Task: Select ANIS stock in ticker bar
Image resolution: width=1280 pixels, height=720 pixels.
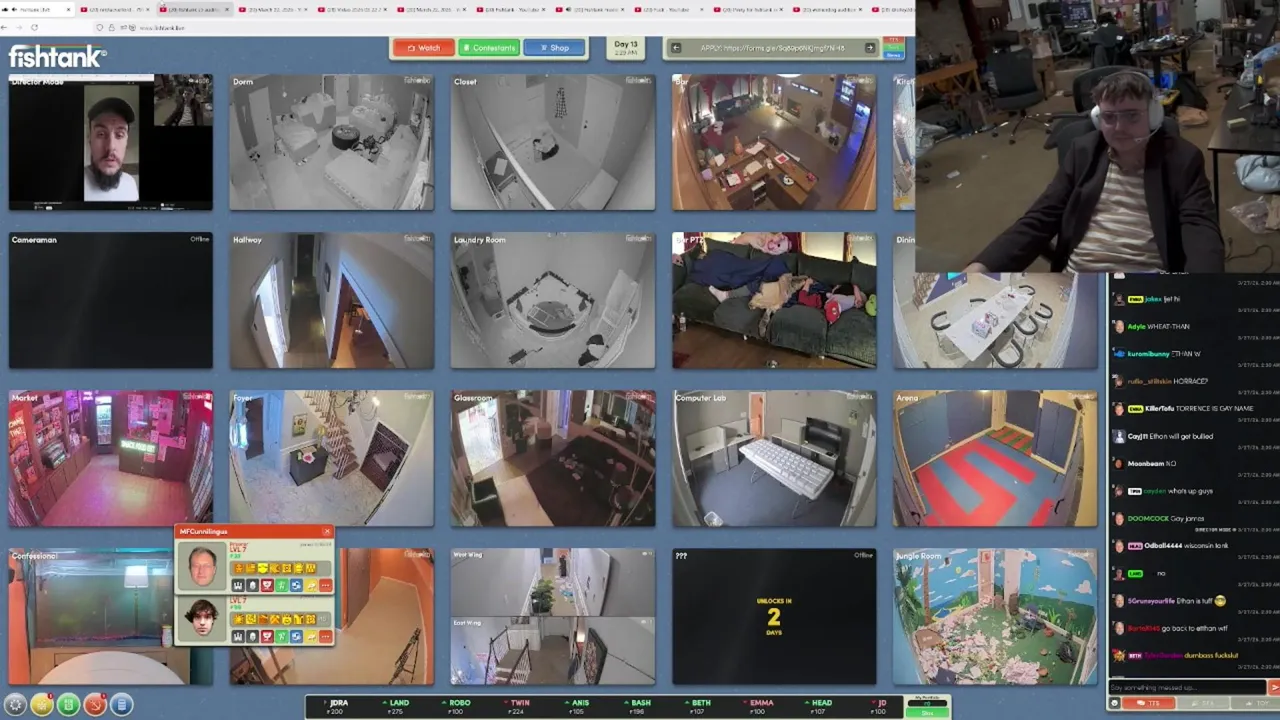Action: [x=578, y=706]
